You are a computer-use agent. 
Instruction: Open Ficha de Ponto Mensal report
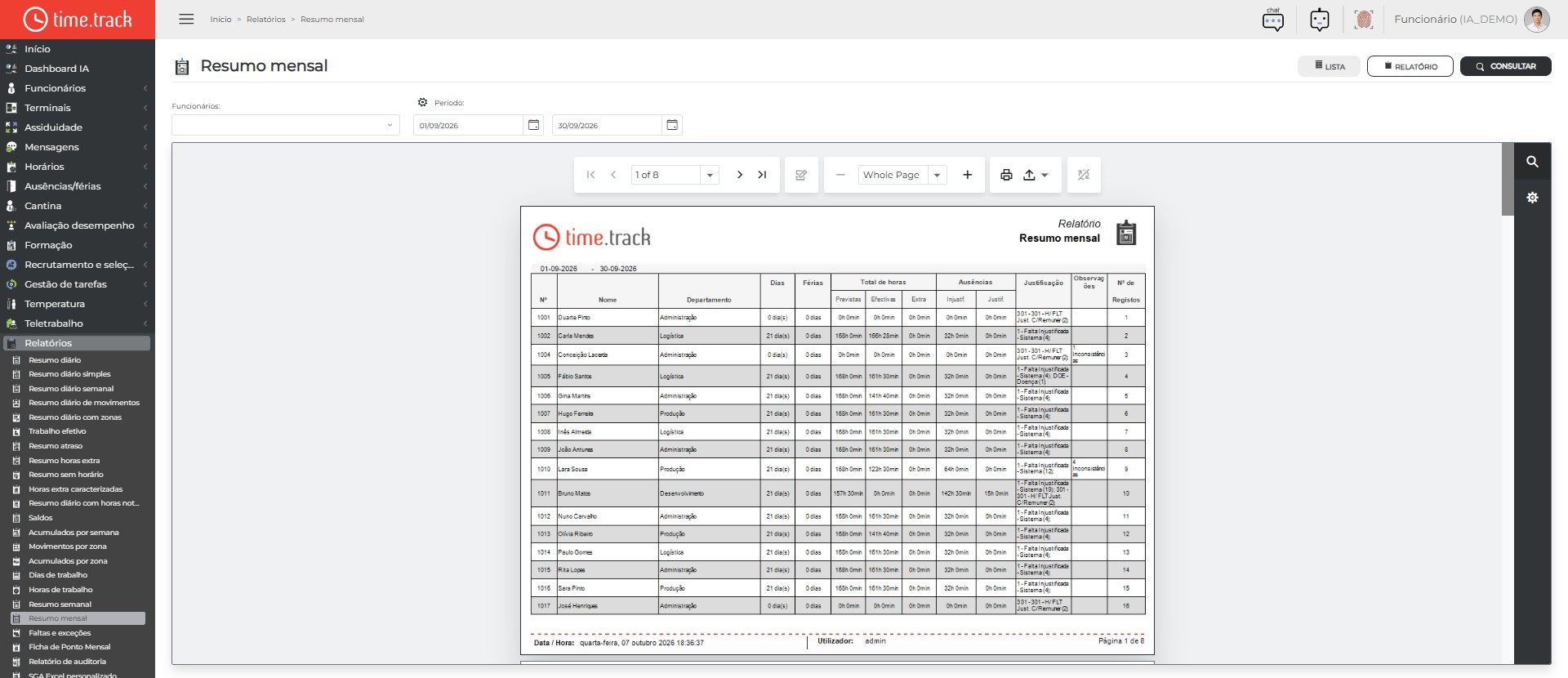point(69,647)
